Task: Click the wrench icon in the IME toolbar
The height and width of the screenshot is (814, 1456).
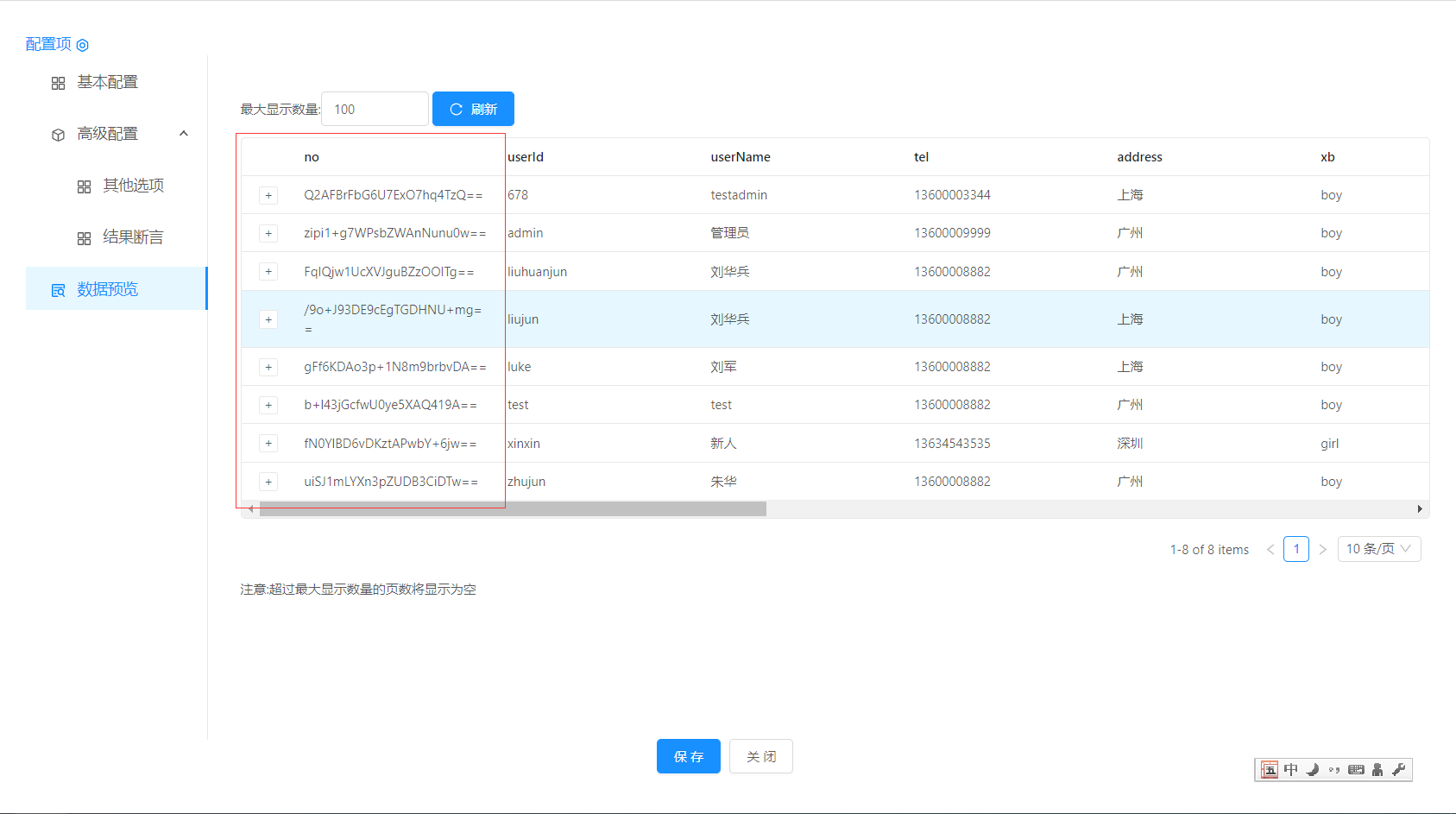Action: (x=1399, y=769)
